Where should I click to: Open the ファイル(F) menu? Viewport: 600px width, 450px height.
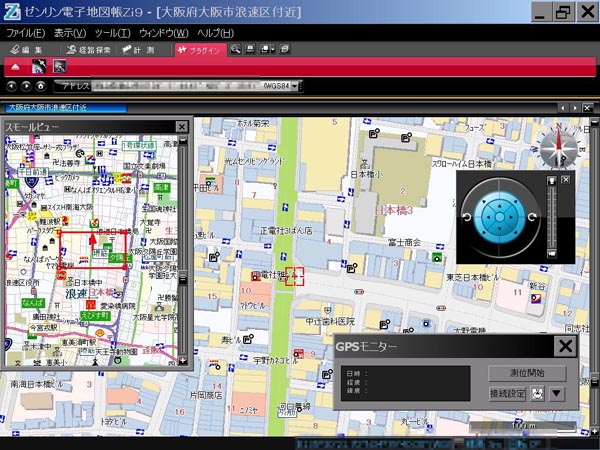click(x=26, y=33)
